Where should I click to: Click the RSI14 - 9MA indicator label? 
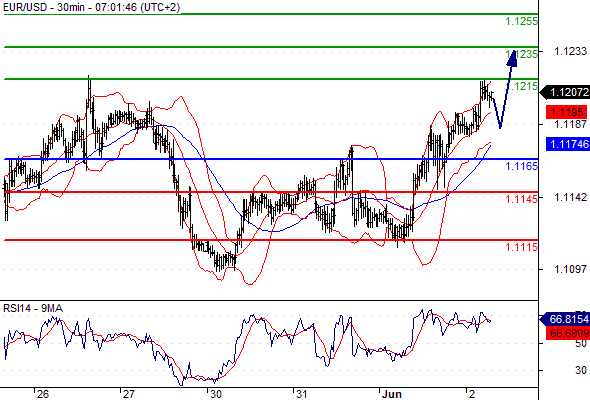(x=33, y=308)
